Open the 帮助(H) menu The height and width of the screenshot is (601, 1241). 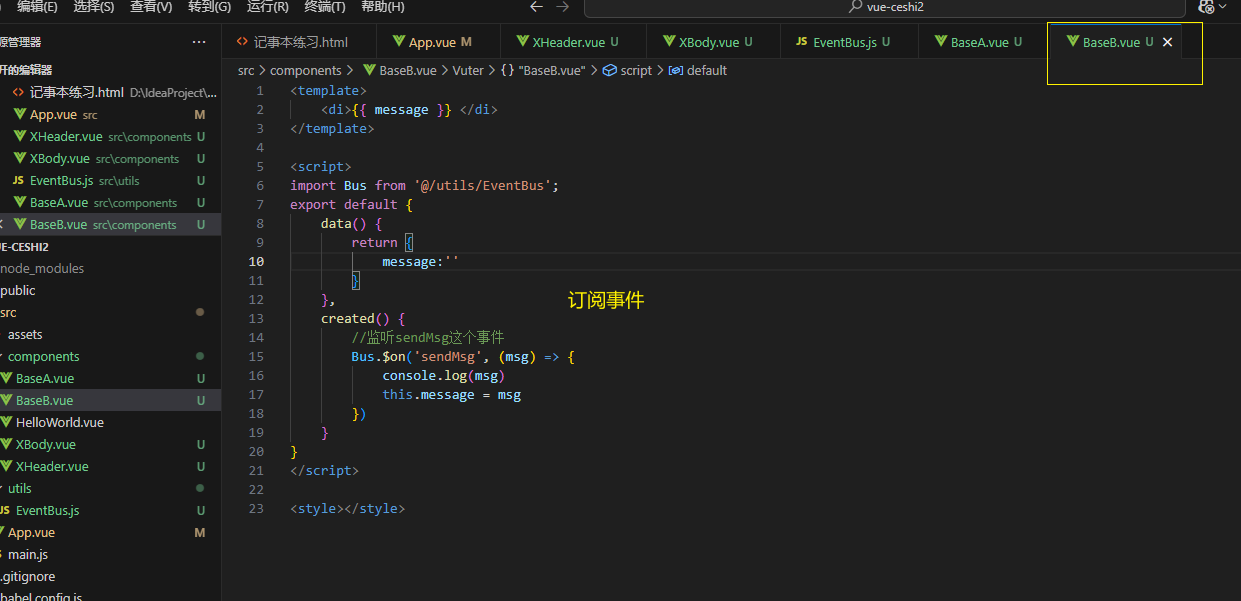click(383, 7)
